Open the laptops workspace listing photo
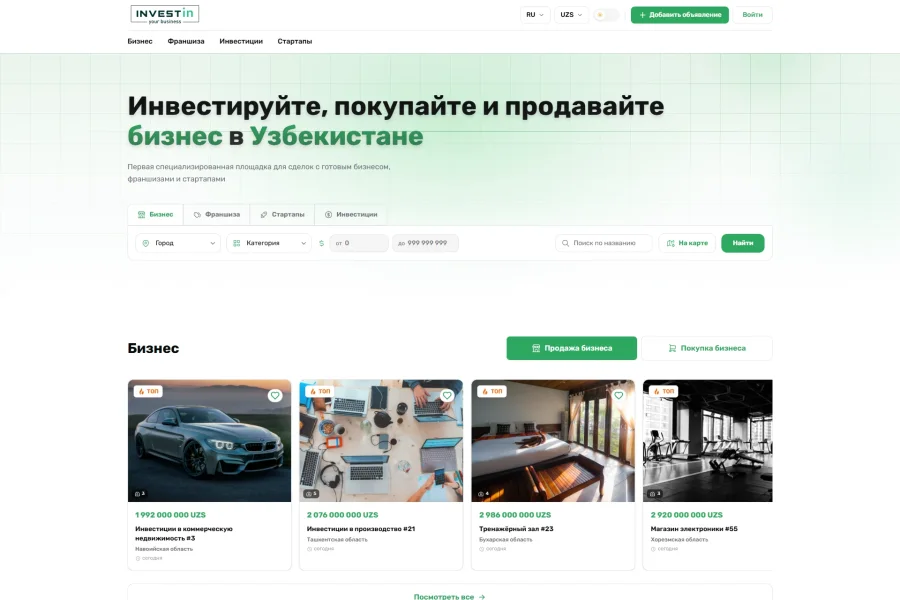The image size is (900, 600). [381, 440]
